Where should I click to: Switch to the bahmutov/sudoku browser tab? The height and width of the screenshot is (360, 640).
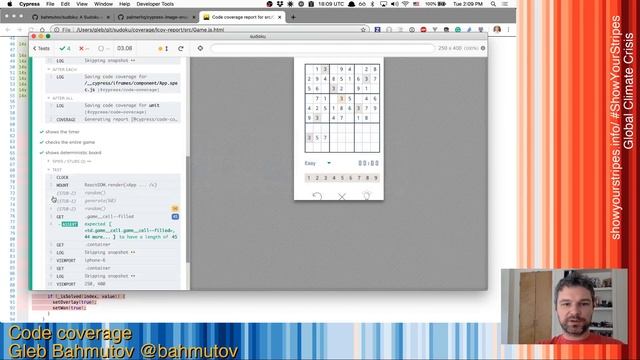pos(70,17)
